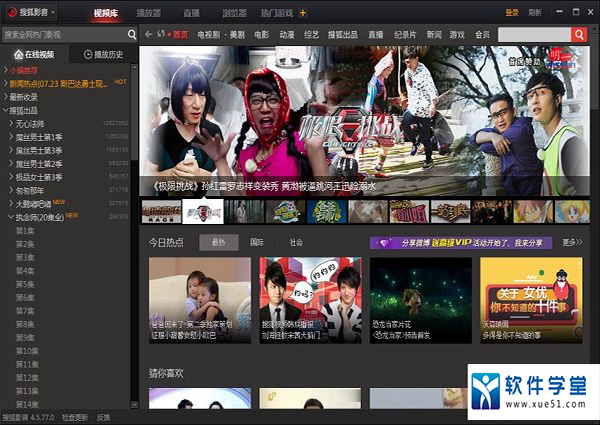The image size is (600, 425).
Task: Click 检查更新 in the status bar
Action: pyautogui.click(x=75, y=417)
